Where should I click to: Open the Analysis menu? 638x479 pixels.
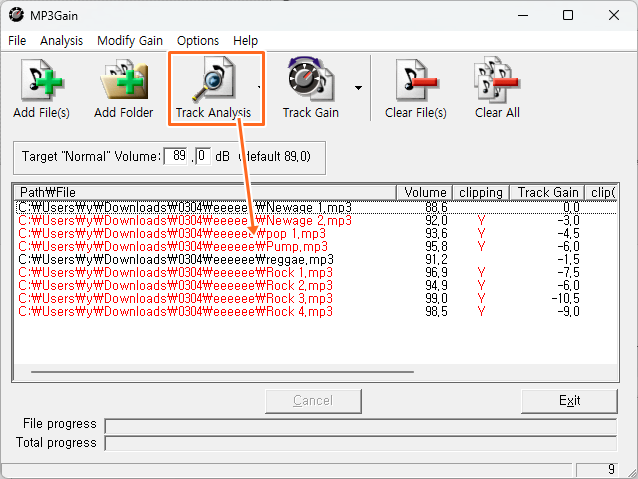click(61, 41)
